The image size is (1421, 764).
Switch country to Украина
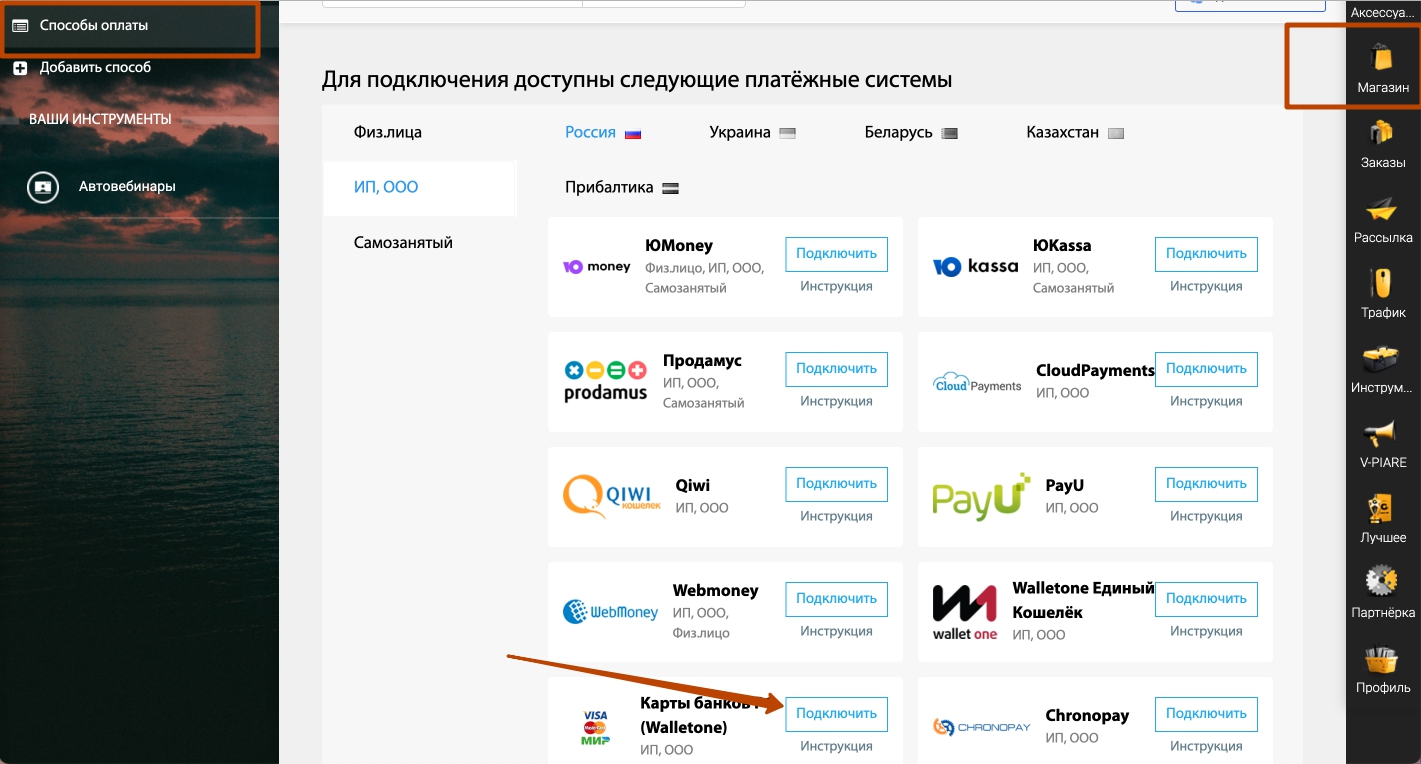click(x=752, y=132)
